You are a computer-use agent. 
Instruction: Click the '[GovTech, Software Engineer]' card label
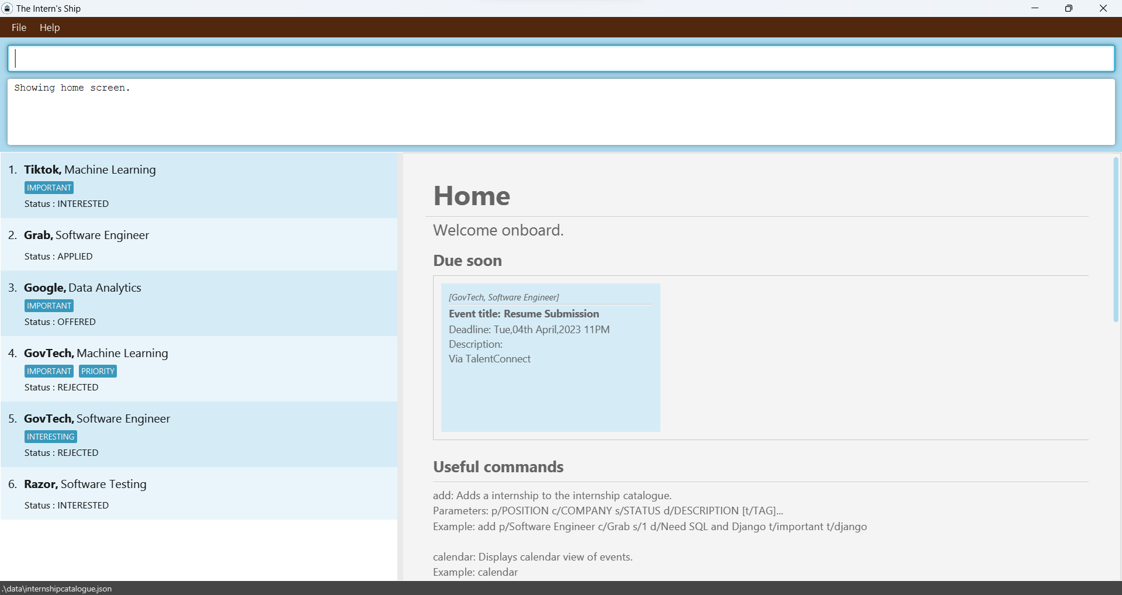pyautogui.click(x=504, y=298)
